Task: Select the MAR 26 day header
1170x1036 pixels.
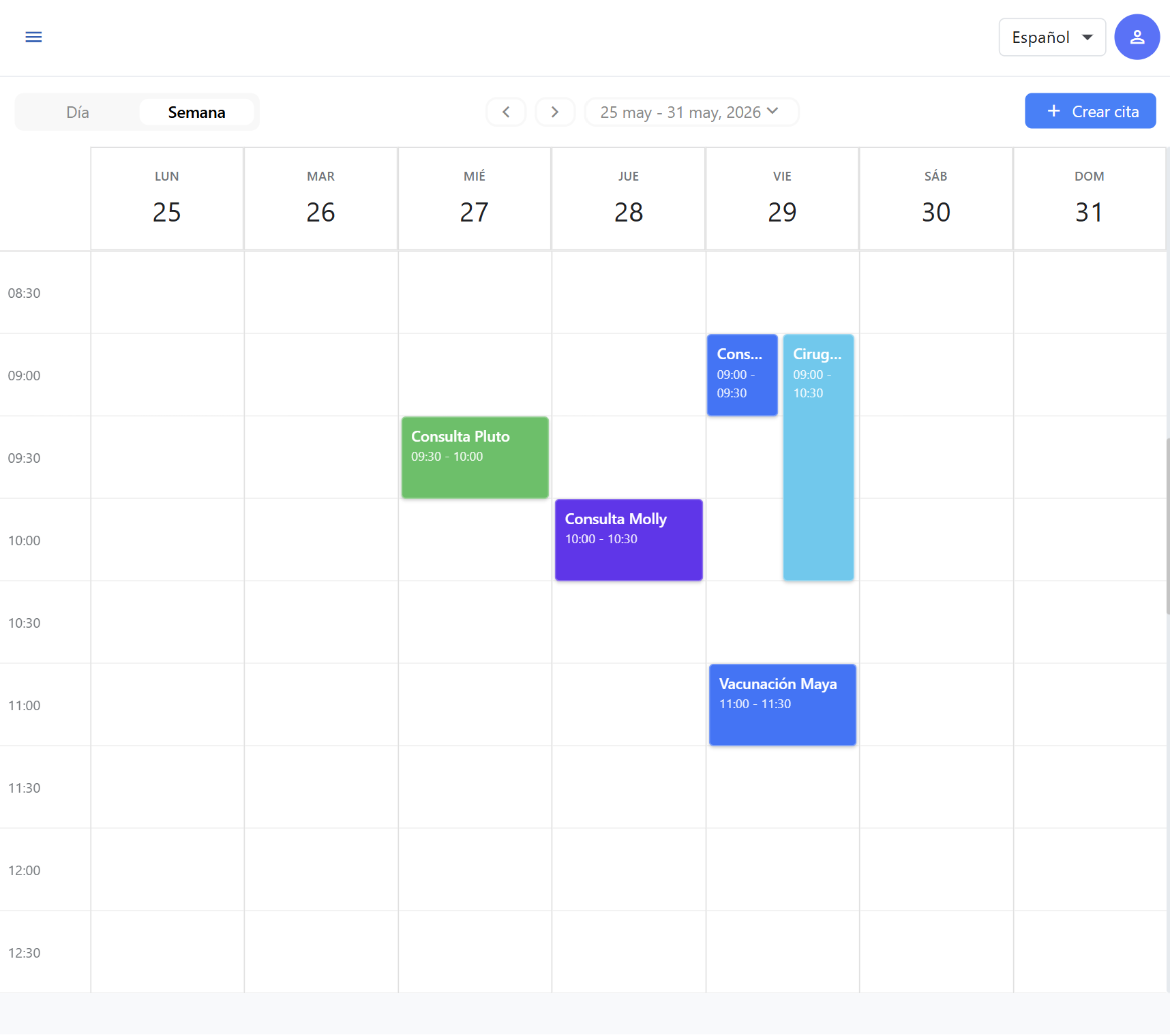Action: click(320, 199)
